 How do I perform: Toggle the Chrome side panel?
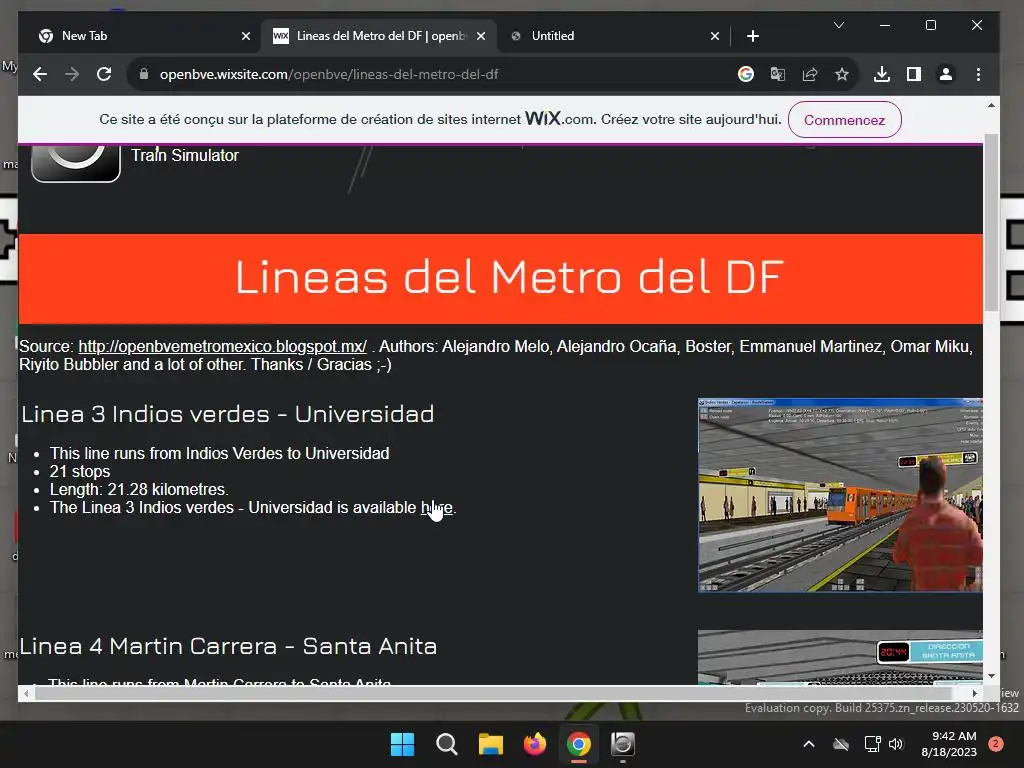(x=914, y=74)
